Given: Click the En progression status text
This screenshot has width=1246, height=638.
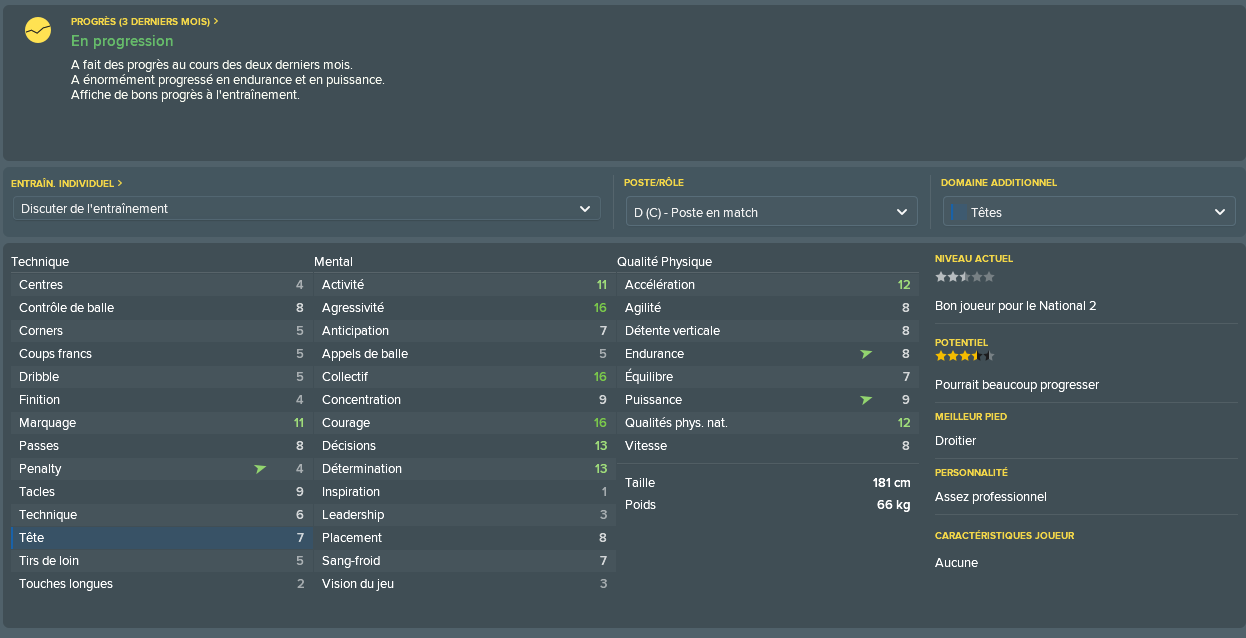Looking at the screenshot, I should pos(122,41).
